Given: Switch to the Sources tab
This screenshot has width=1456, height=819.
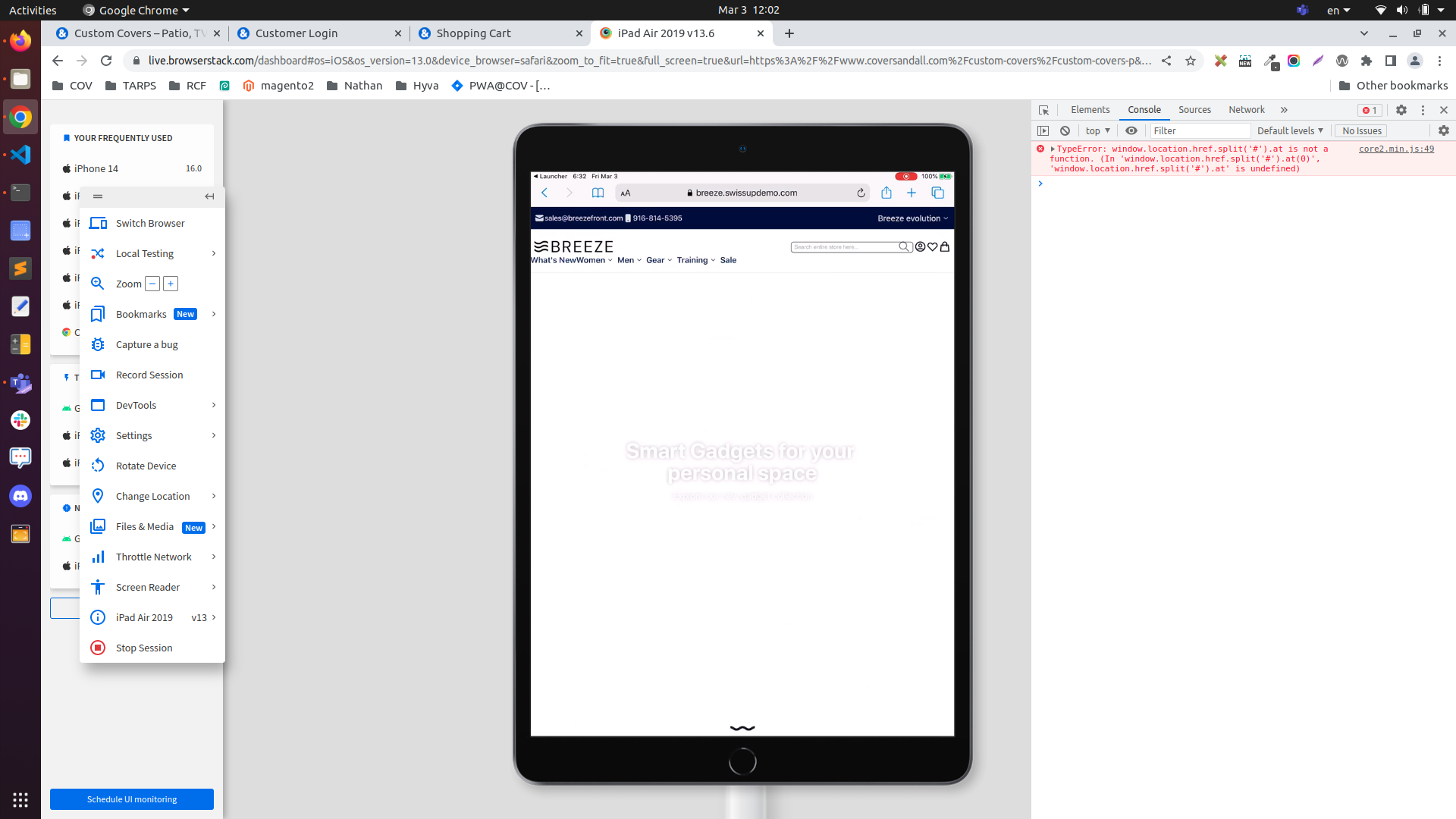Looking at the screenshot, I should click(x=1194, y=110).
